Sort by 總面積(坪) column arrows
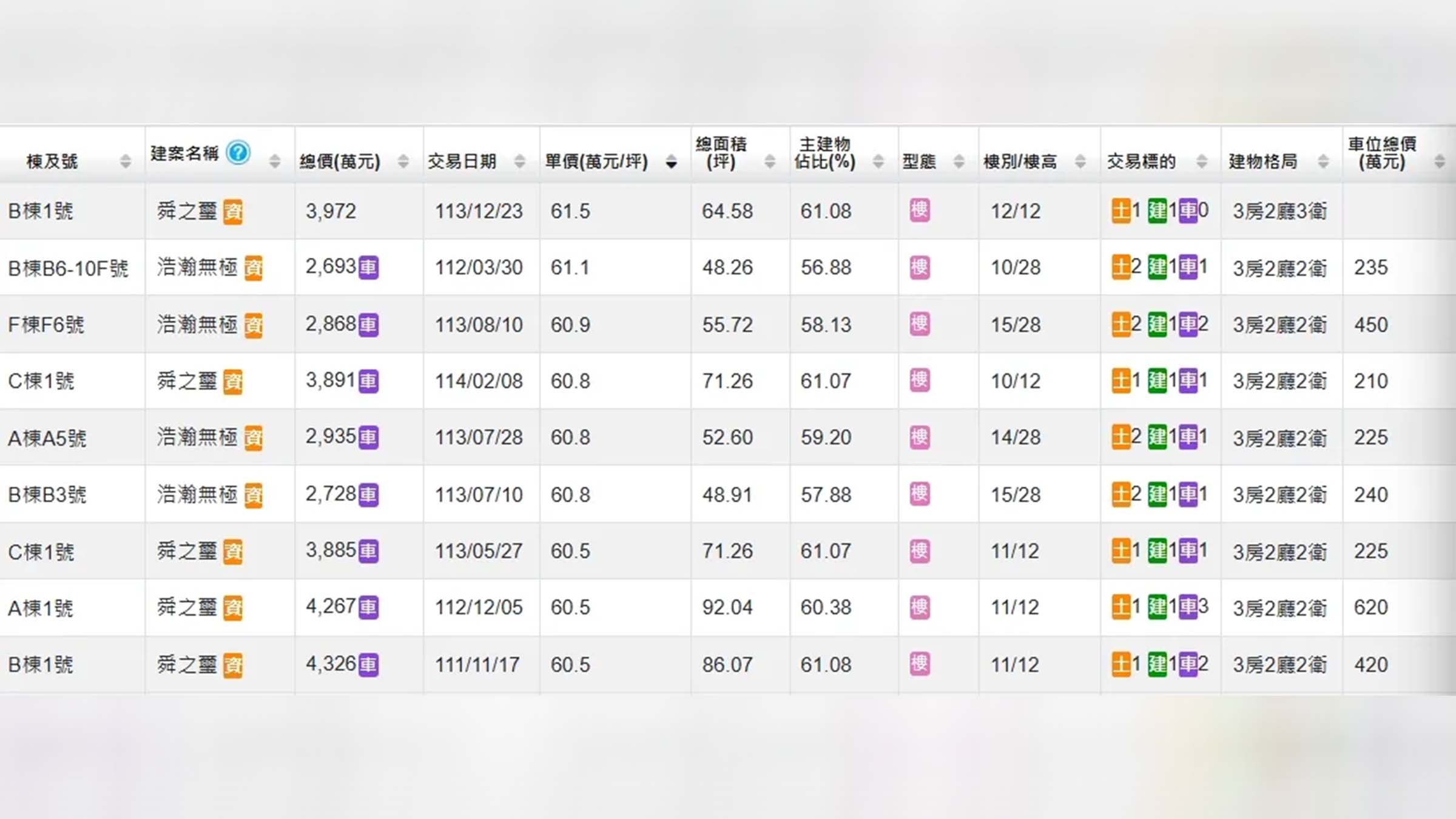Screen dimensions: 1456x819 pos(769,161)
